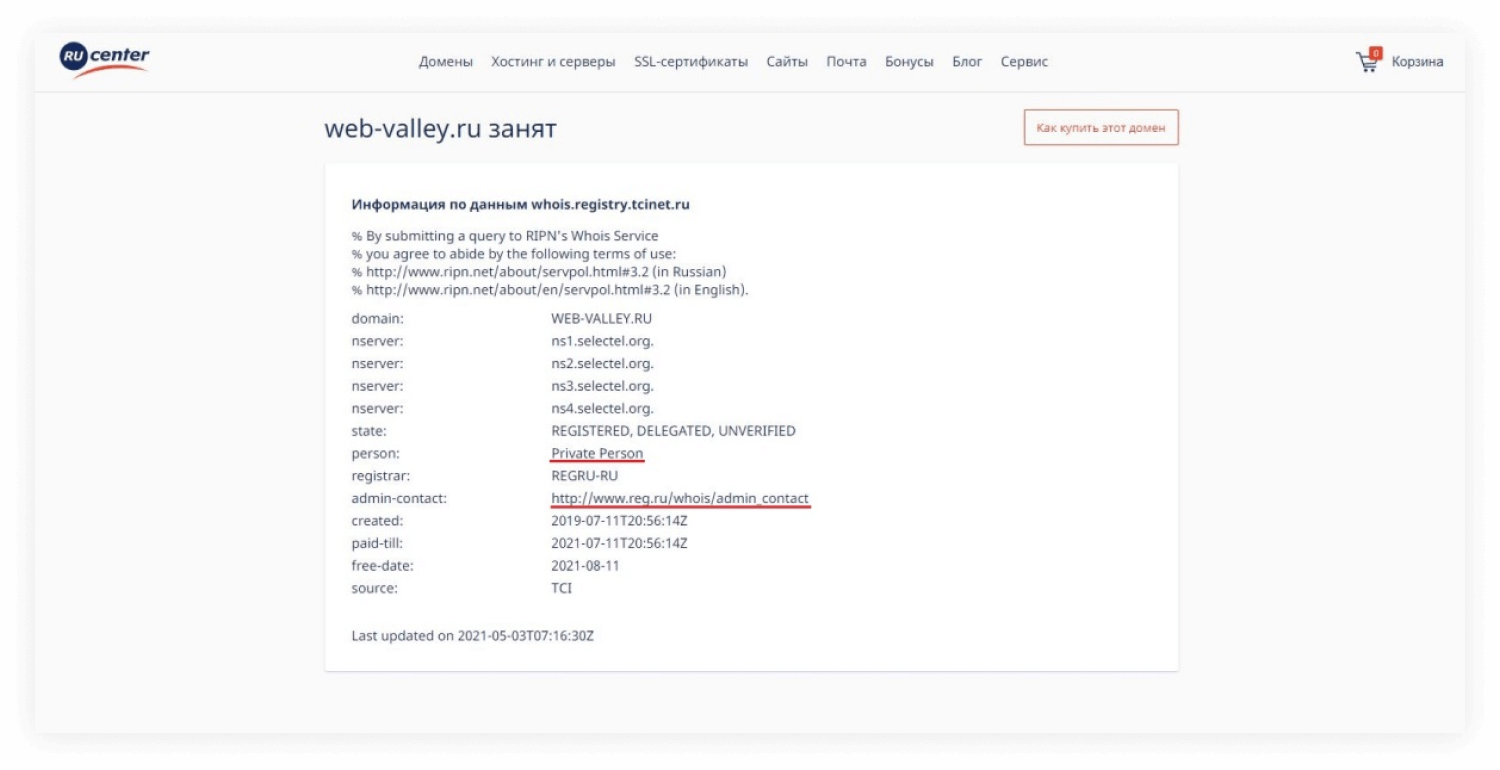Open the Сайты menu
The image size is (1500, 770).
click(x=787, y=62)
